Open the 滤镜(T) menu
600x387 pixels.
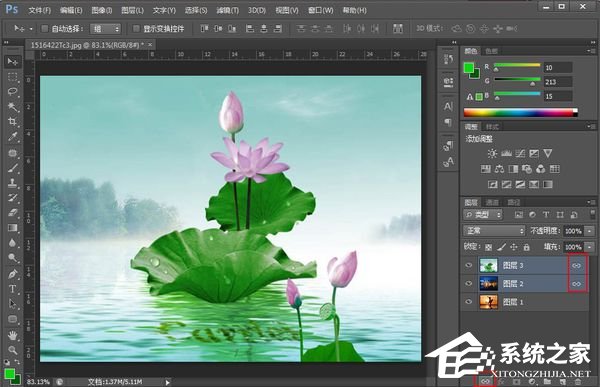pos(227,10)
